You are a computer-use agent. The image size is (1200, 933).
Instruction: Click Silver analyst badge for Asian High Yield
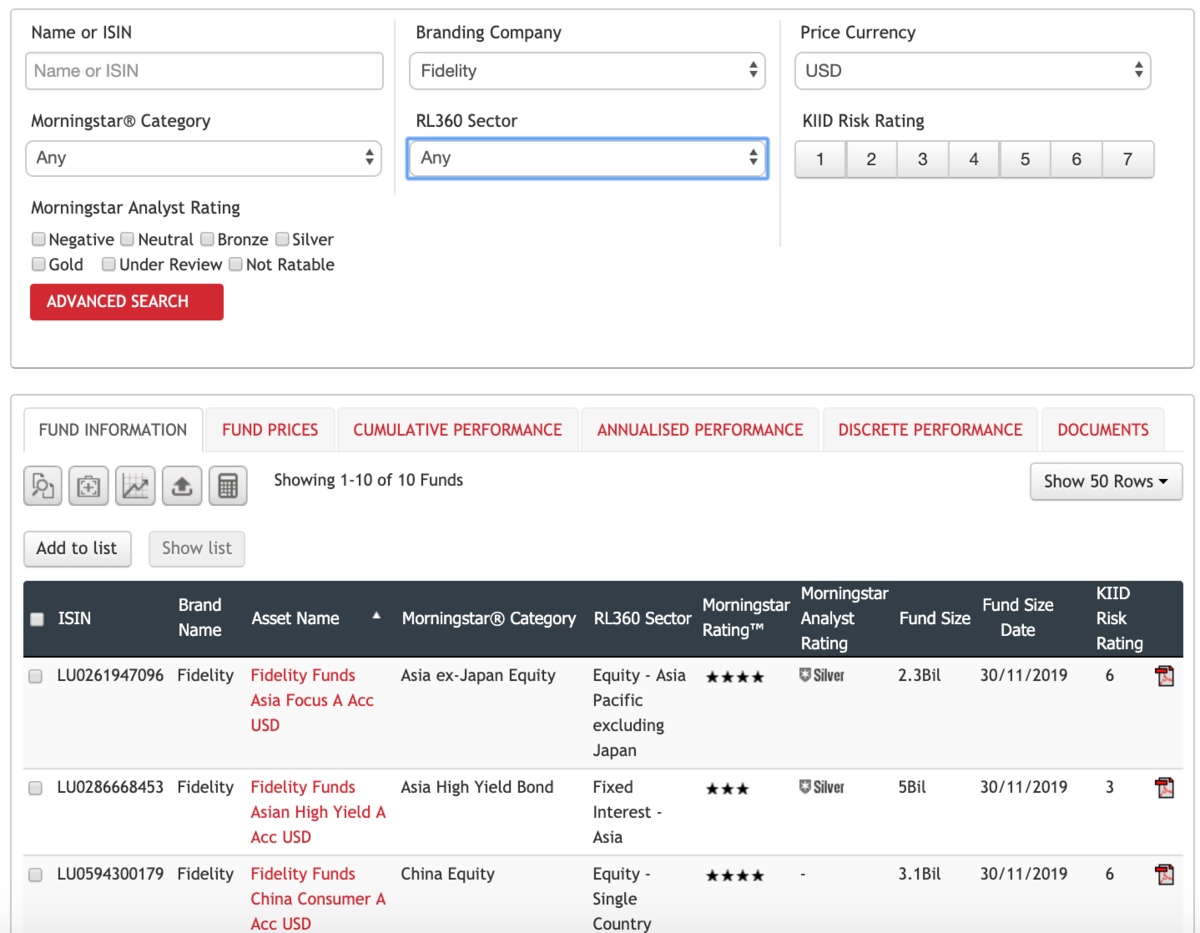[x=822, y=788]
